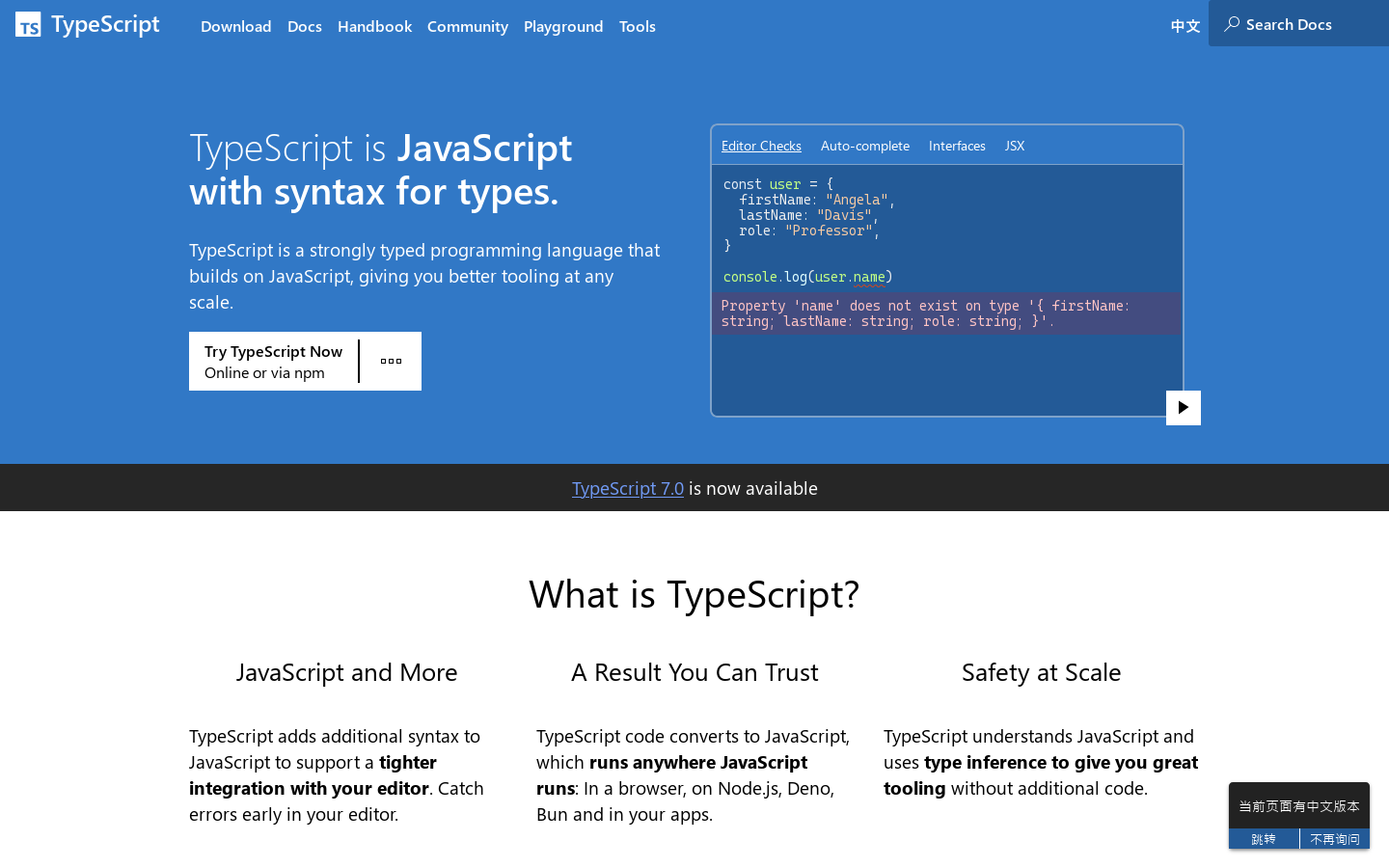Click Try TypeScript Now button
Screen dimensions: 1389x868
[273, 362]
